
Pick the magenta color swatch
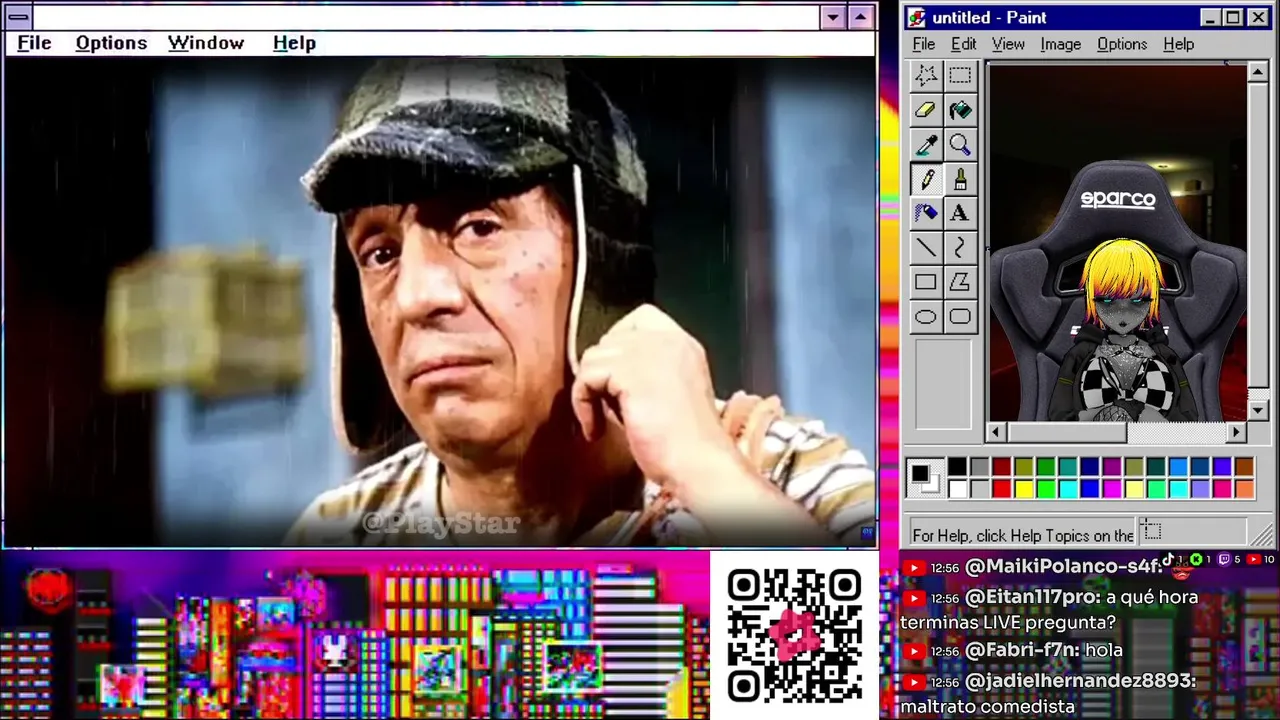[x=1111, y=488]
